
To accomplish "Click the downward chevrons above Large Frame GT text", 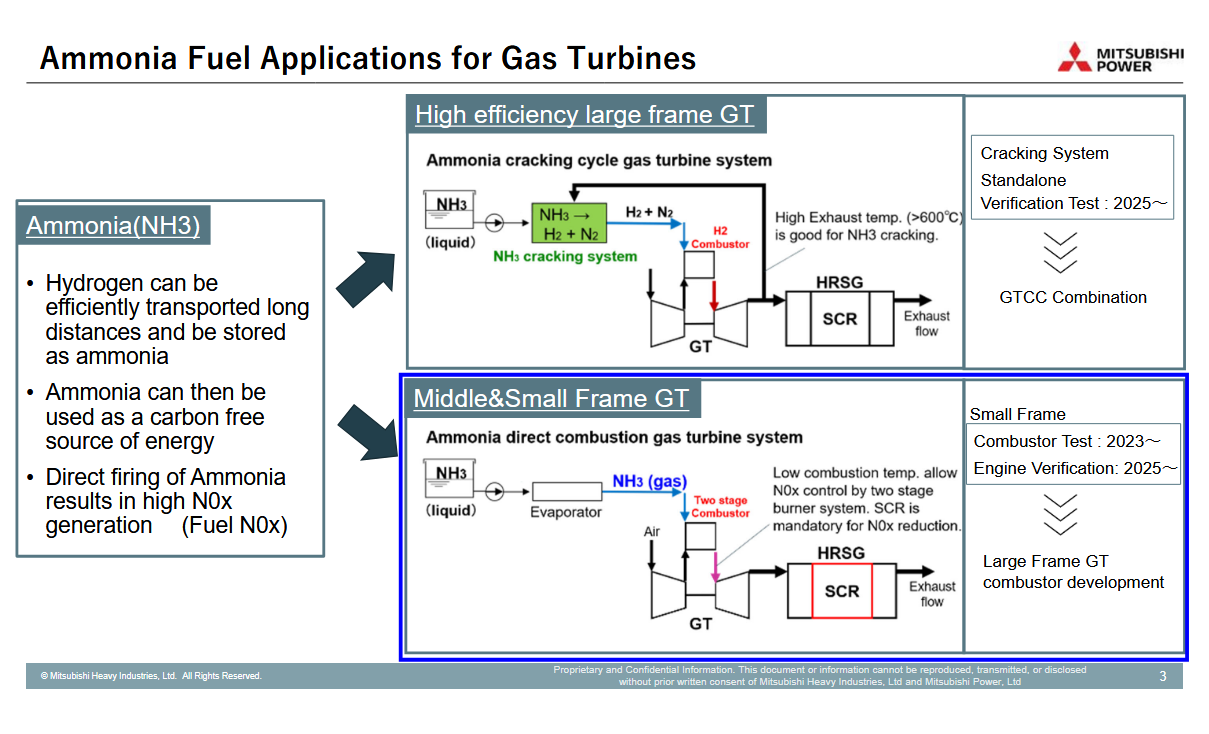I will click(1059, 516).
